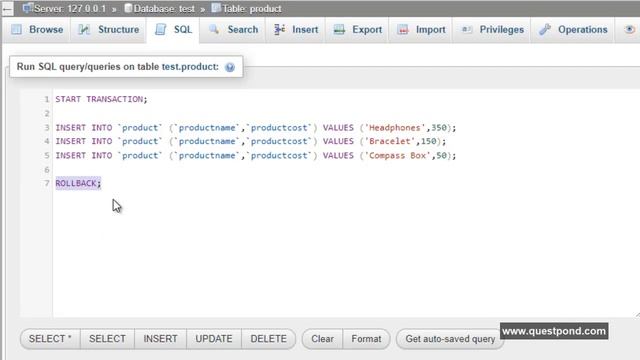Click the Structure tab icon
This screenshot has height=360, width=640.
click(x=84, y=29)
